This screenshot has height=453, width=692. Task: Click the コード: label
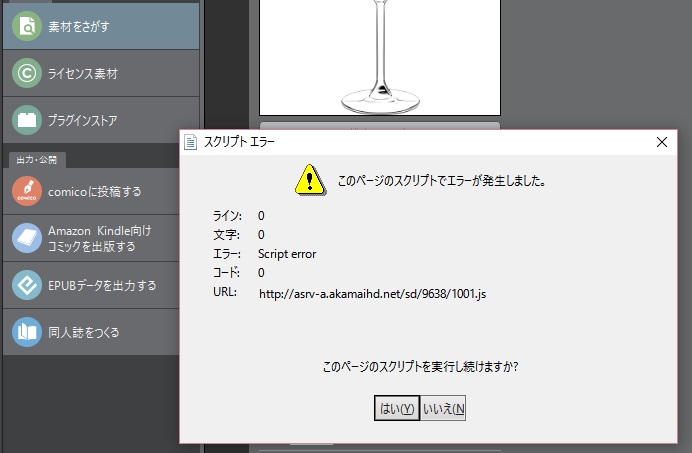pos(226,273)
